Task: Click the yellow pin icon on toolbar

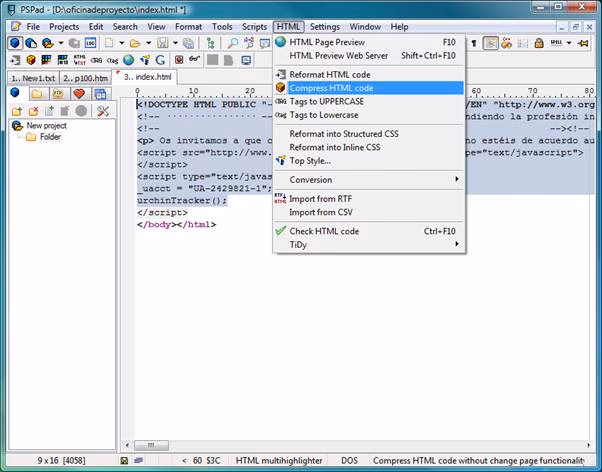Action: point(584,43)
